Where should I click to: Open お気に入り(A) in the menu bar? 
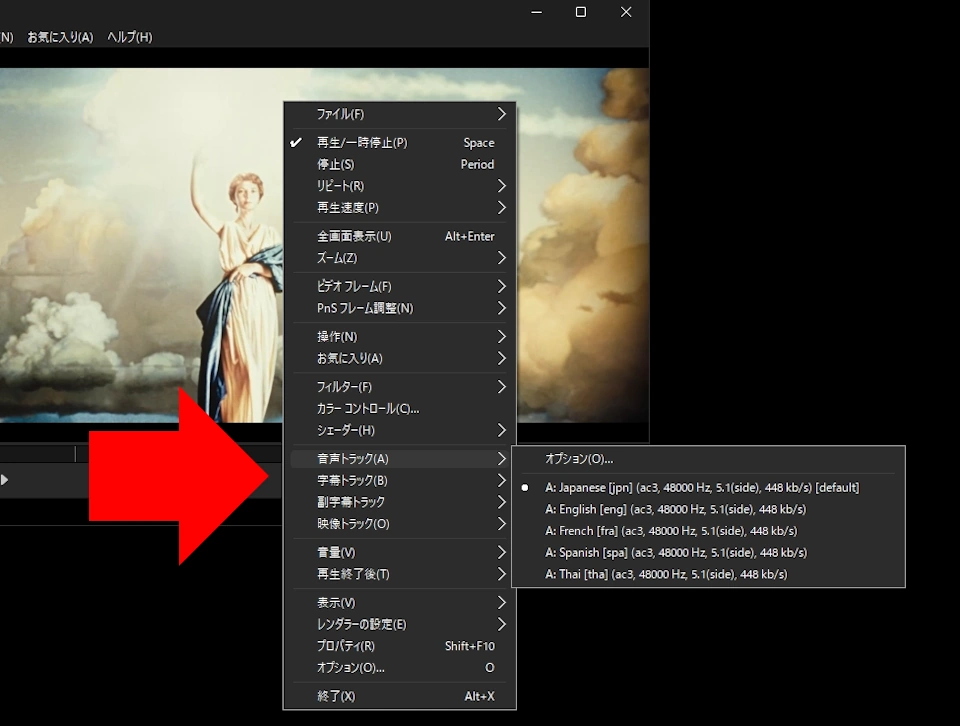60,37
